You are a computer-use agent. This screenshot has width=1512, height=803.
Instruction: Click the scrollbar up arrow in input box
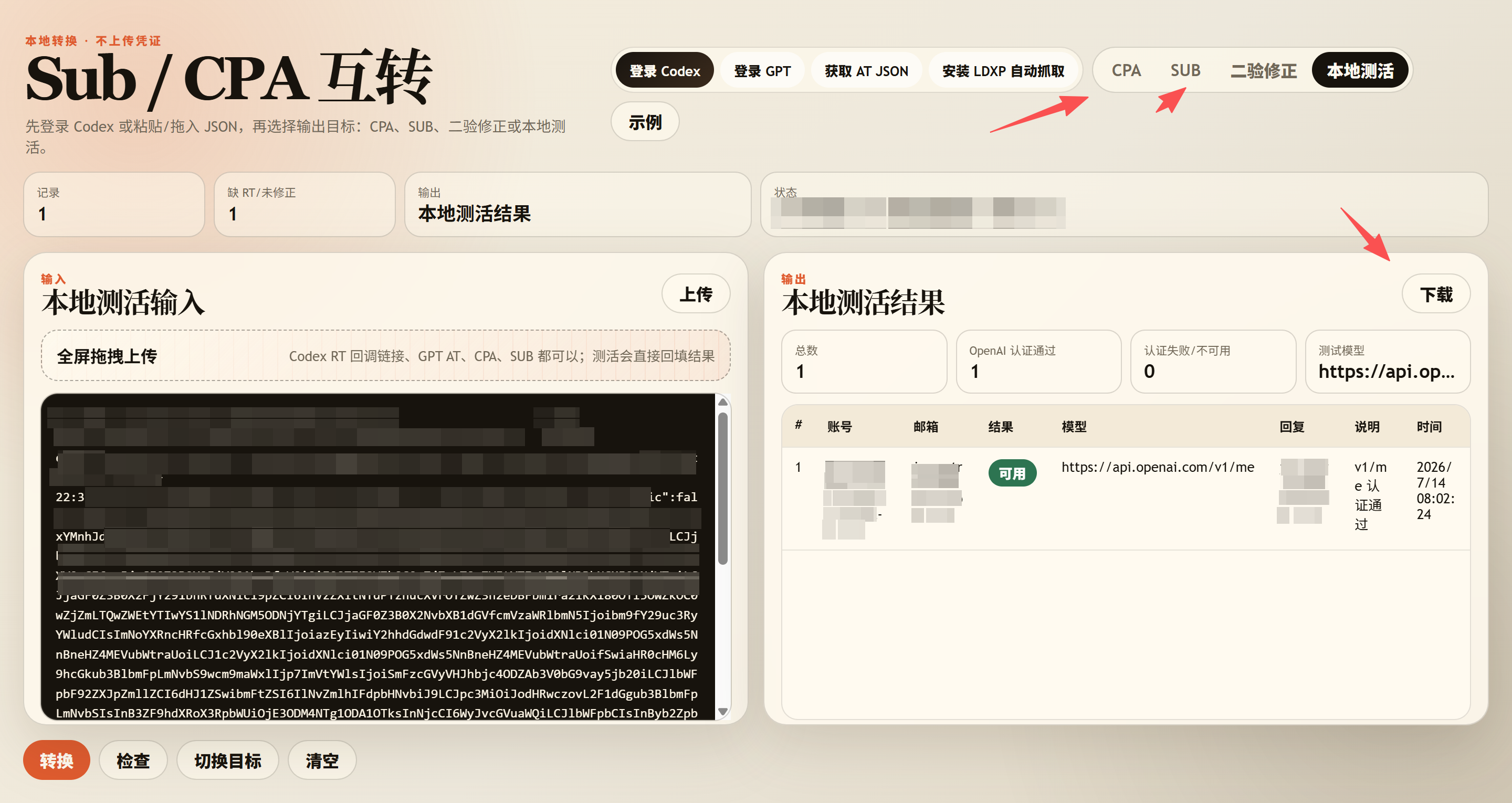coord(723,402)
